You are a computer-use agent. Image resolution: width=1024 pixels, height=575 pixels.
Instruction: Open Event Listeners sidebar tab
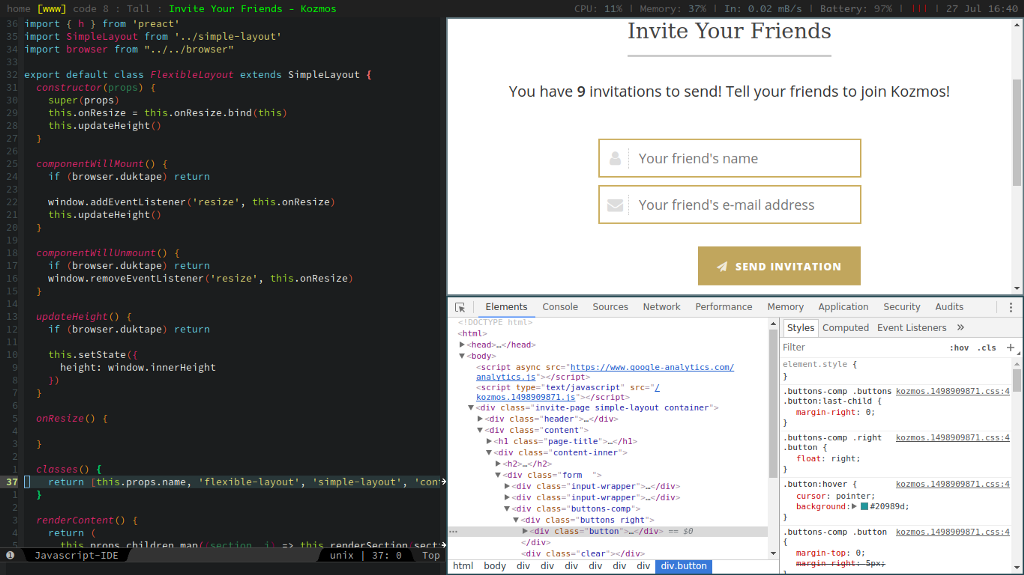pos(911,327)
